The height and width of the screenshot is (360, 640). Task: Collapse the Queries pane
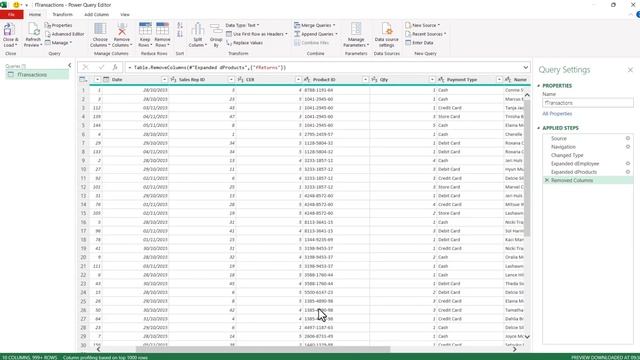point(70,65)
